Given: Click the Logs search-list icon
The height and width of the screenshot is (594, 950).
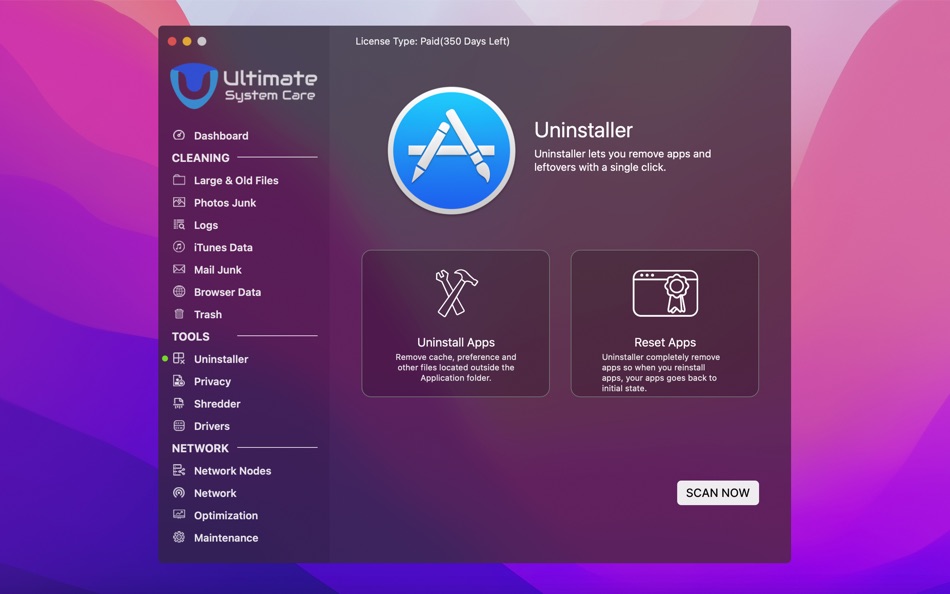Looking at the screenshot, I should tap(179, 225).
